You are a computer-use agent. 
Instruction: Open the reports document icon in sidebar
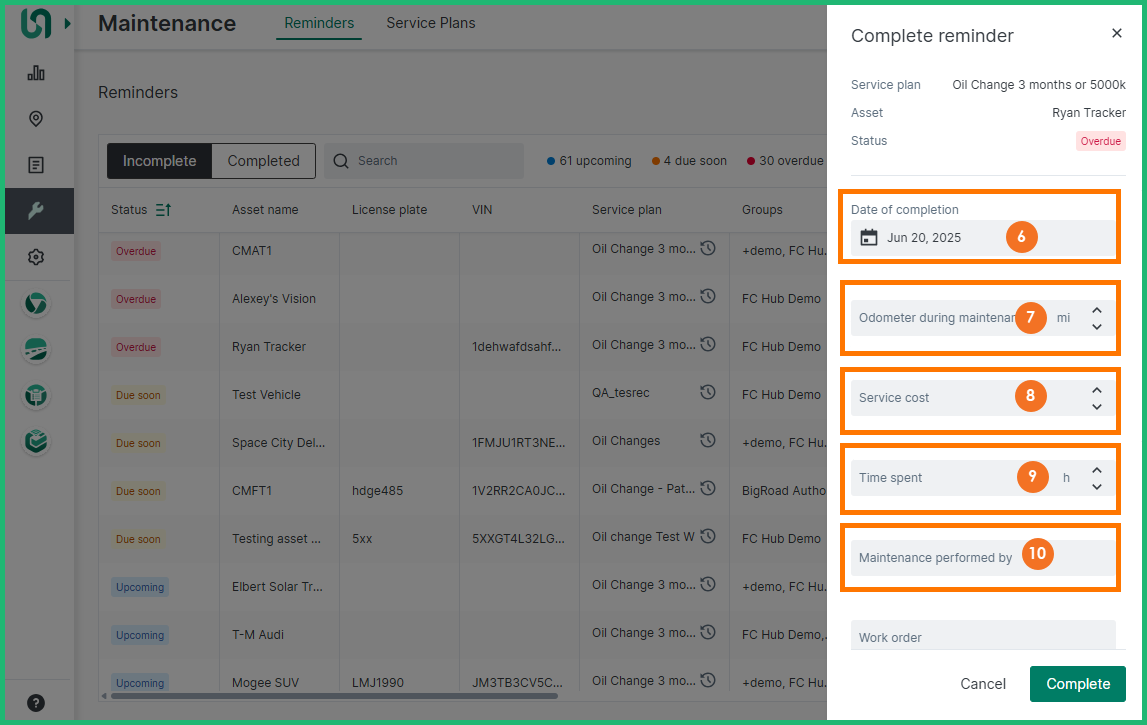click(36, 165)
